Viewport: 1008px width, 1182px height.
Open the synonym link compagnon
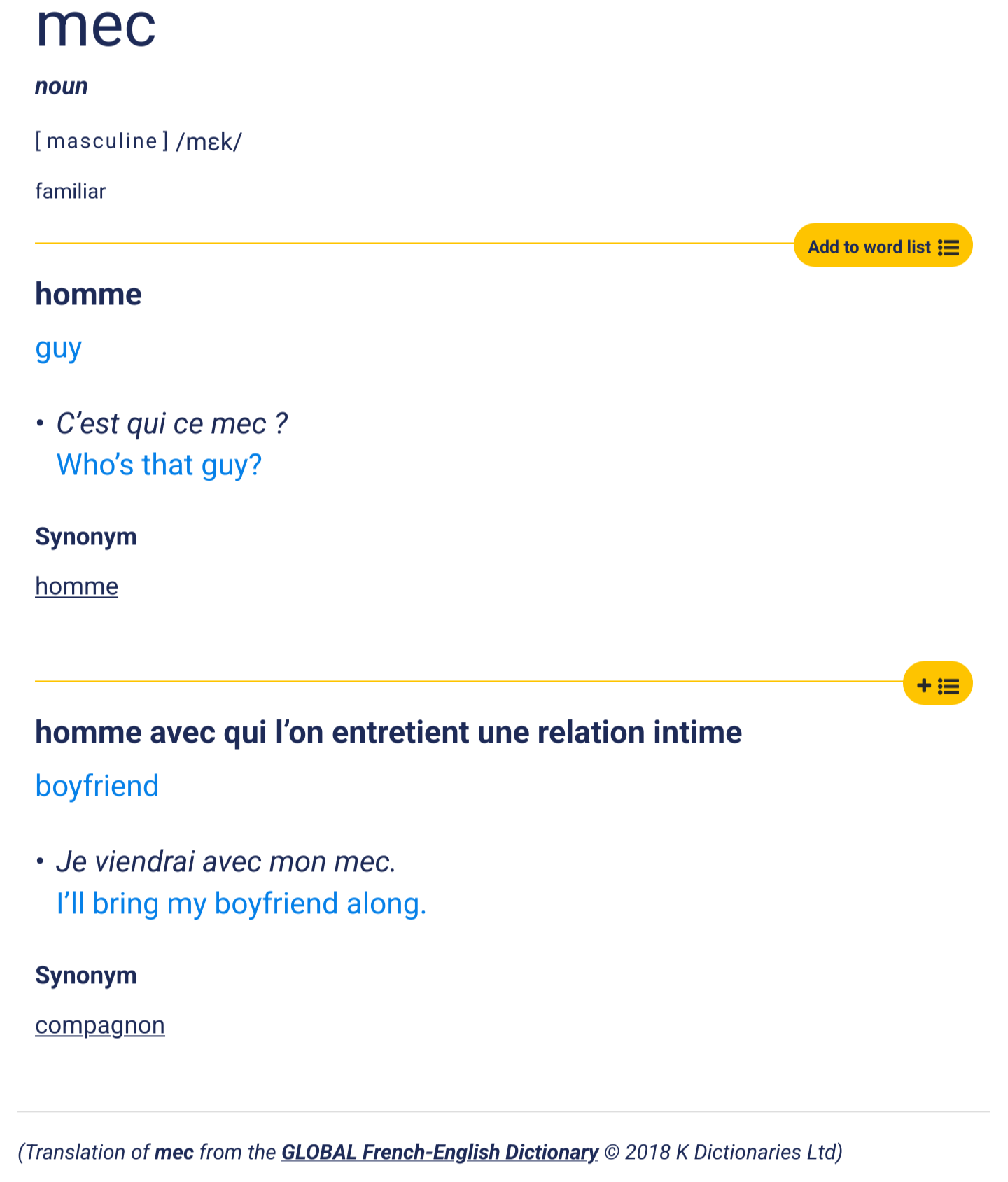coord(99,1025)
